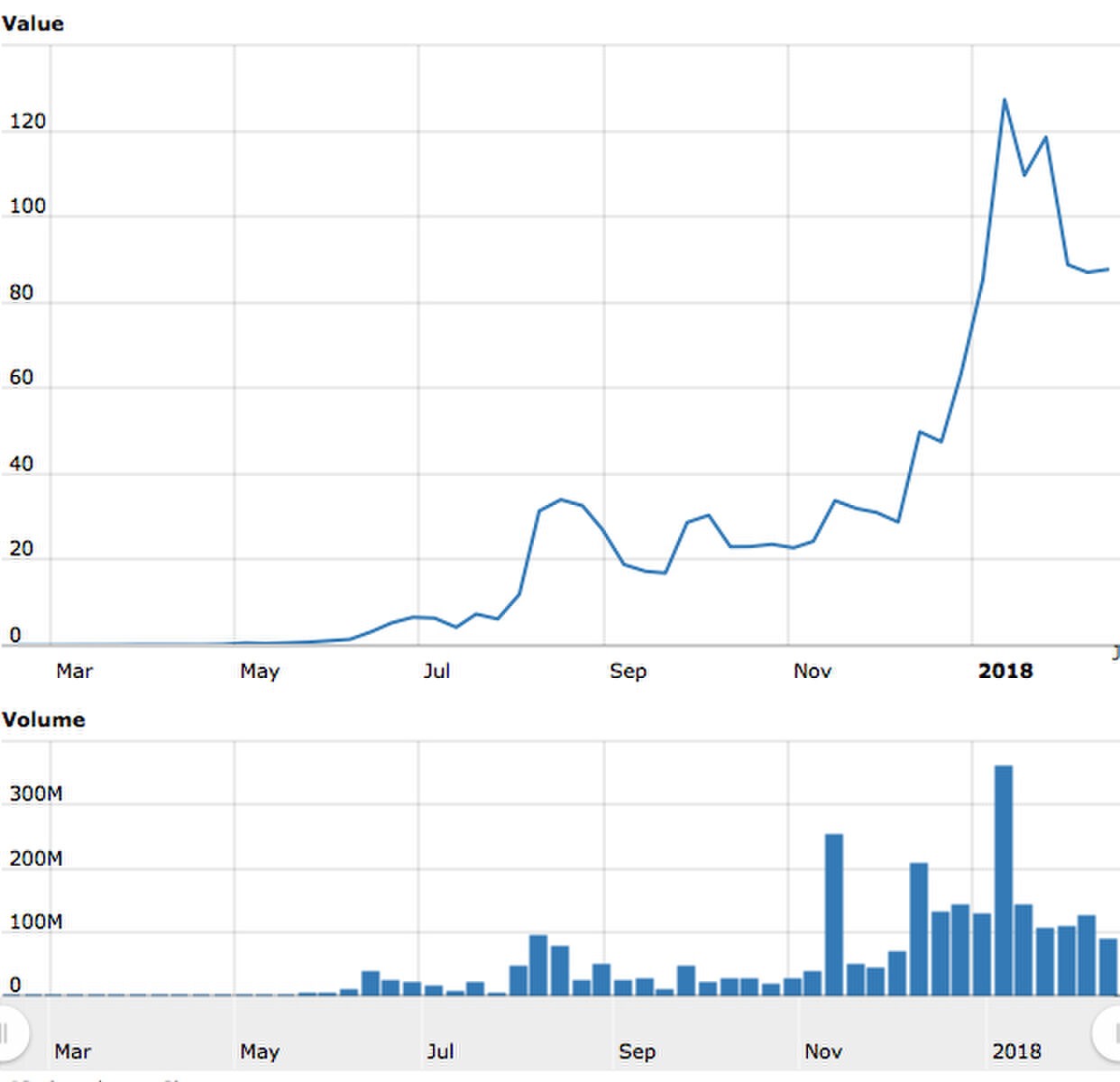Click the tallest volume bar in early 2018

point(1003,879)
